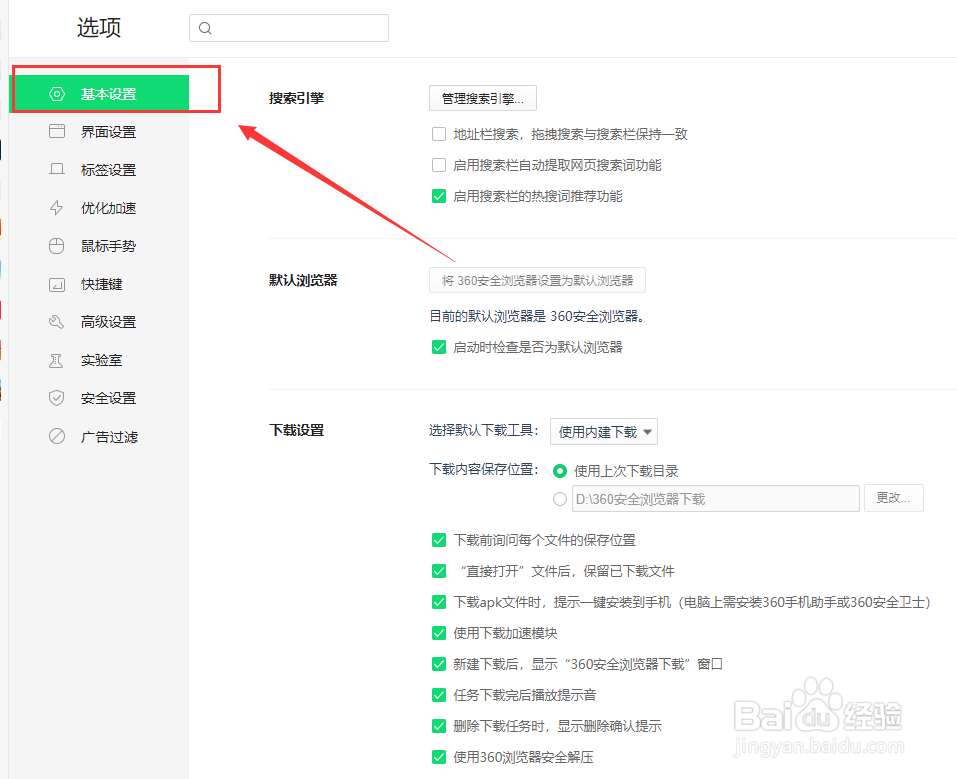Viewport: 957px width, 779px height.
Task: Click 更改... to change download folder
Action: (893, 498)
